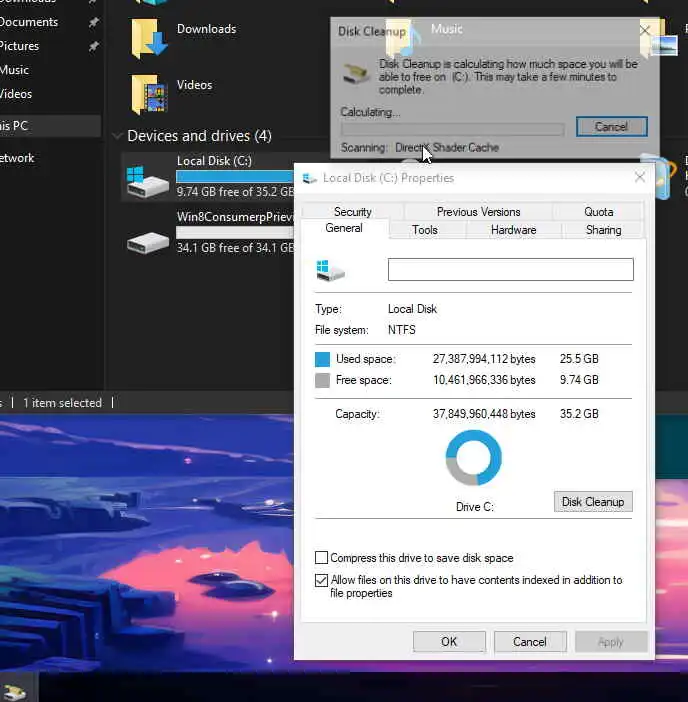Click 'Scanning: DirectX Shader Cache' text
Screen dimensions: 688x702
420,147
